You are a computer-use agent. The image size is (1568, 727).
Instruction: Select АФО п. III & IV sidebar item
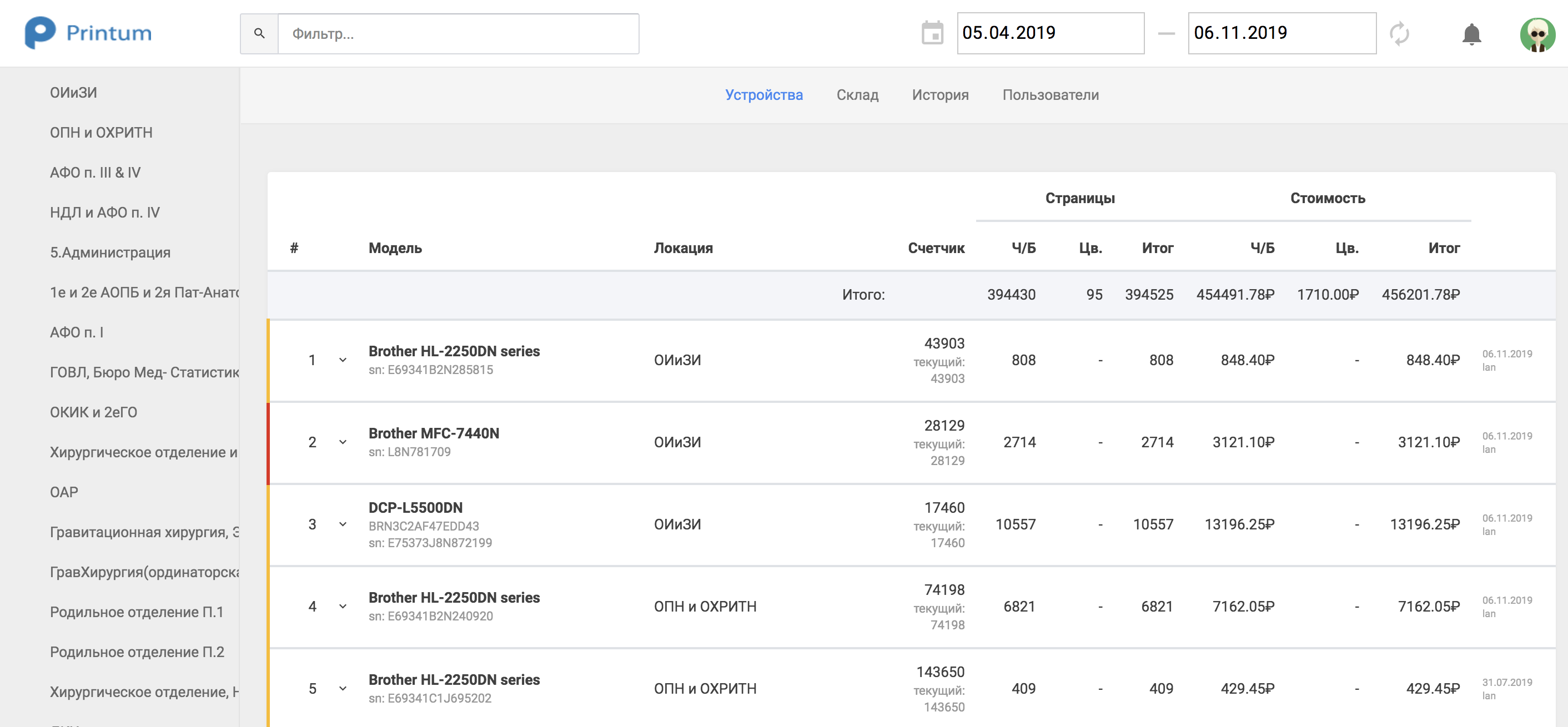click(x=95, y=173)
